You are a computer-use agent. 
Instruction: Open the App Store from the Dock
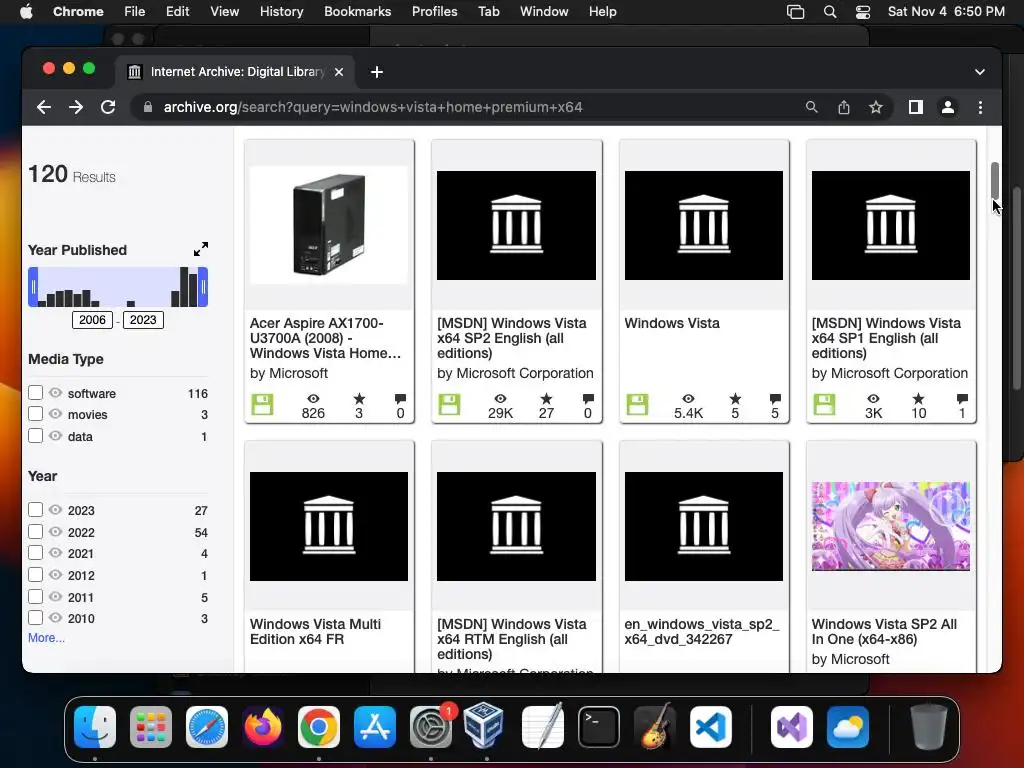375,727
